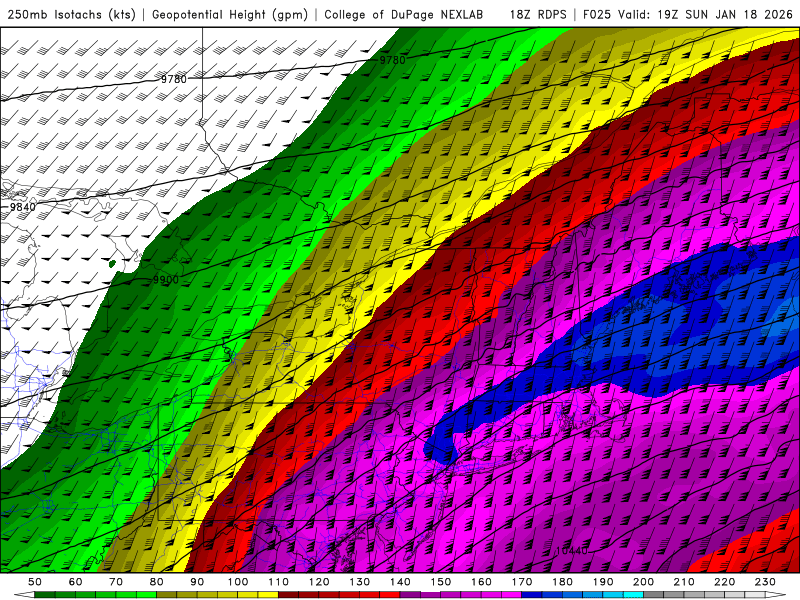Click the 180 value on the color scale
The width and height of the screenshot is (800, 600).
(x=562, y=582)
